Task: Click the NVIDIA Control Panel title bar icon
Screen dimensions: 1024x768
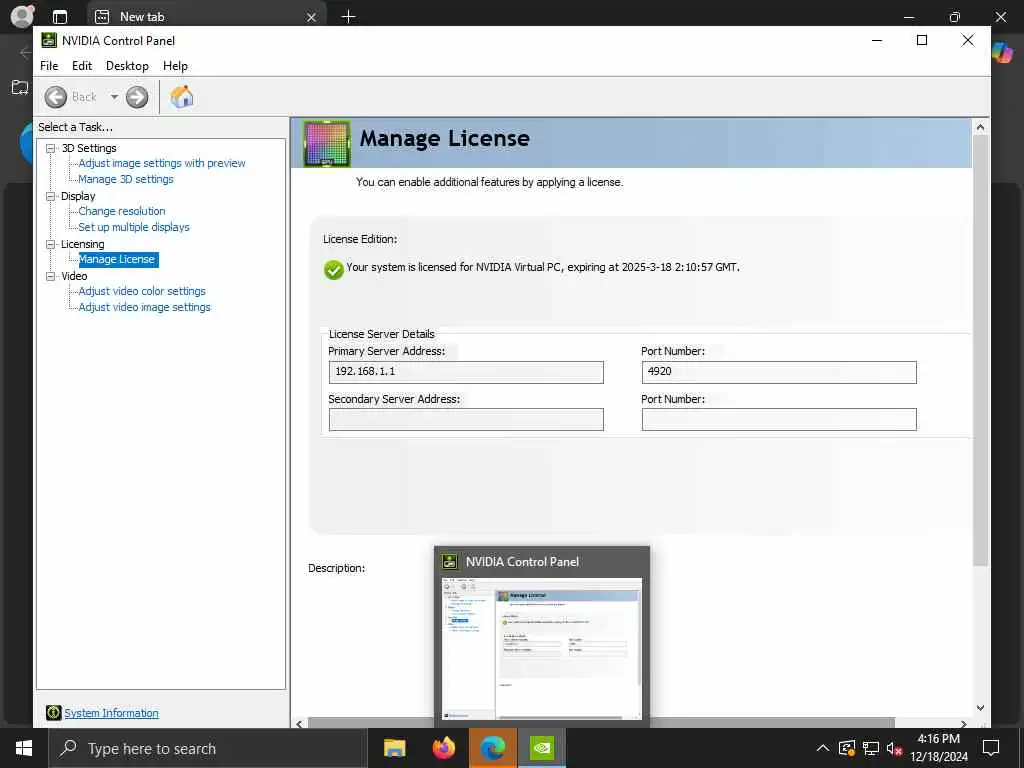Action: click(x=49, y=40)
